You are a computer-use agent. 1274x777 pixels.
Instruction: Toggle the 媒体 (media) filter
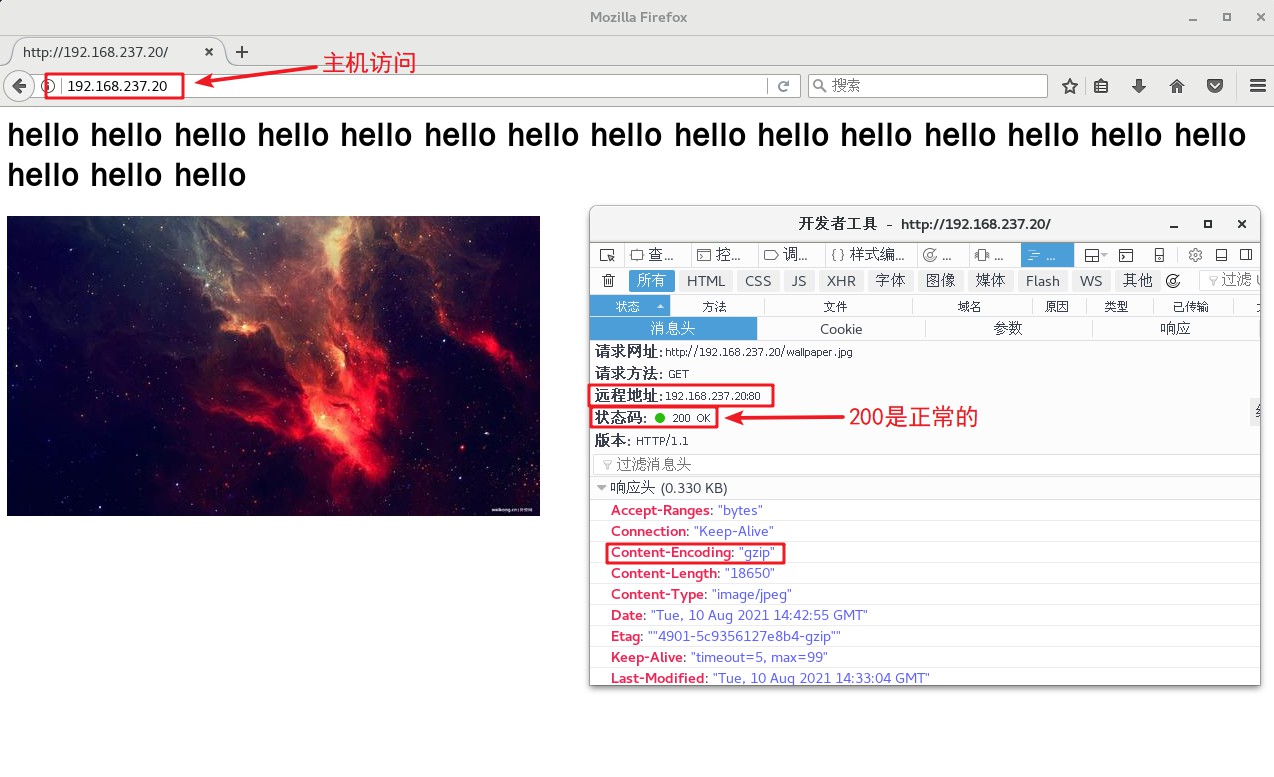[x=991, y=281]
